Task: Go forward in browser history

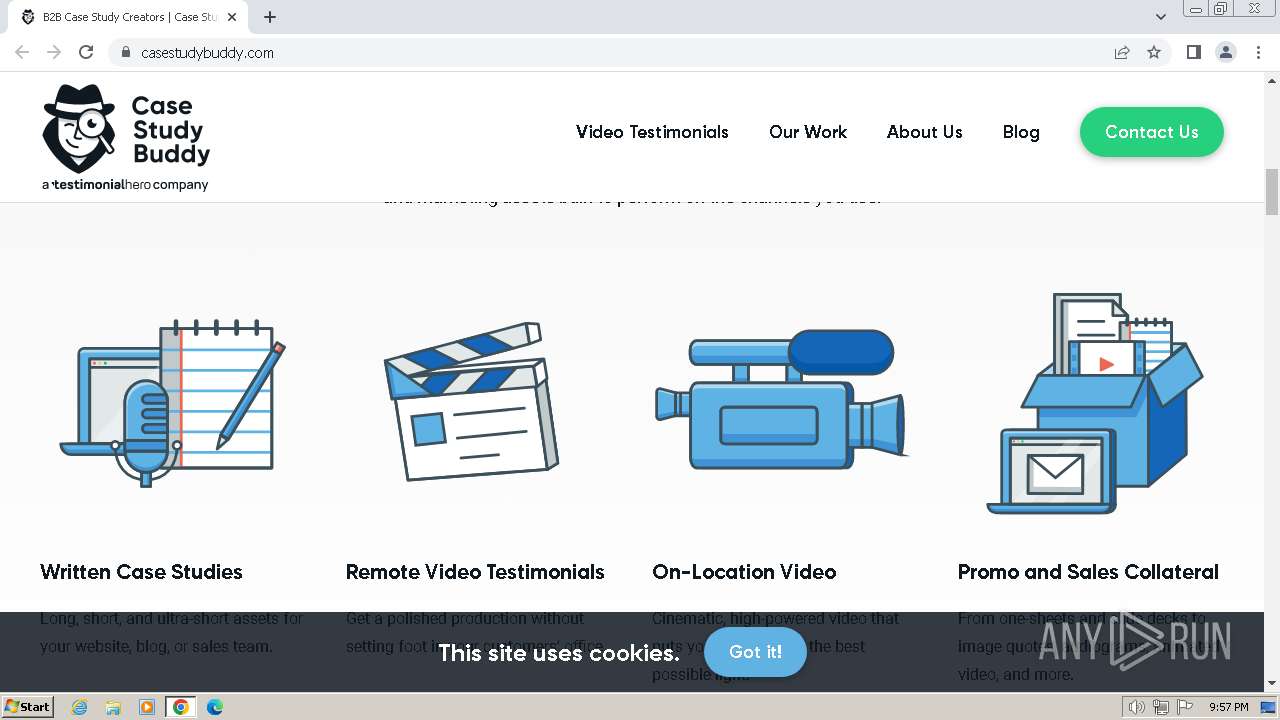Action: click(x=54, y=52)
